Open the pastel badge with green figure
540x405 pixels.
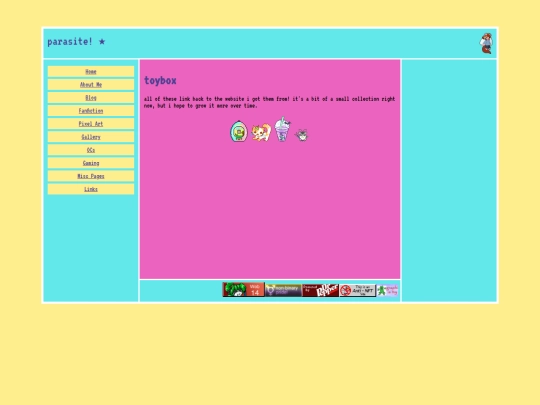click(387, 290)
